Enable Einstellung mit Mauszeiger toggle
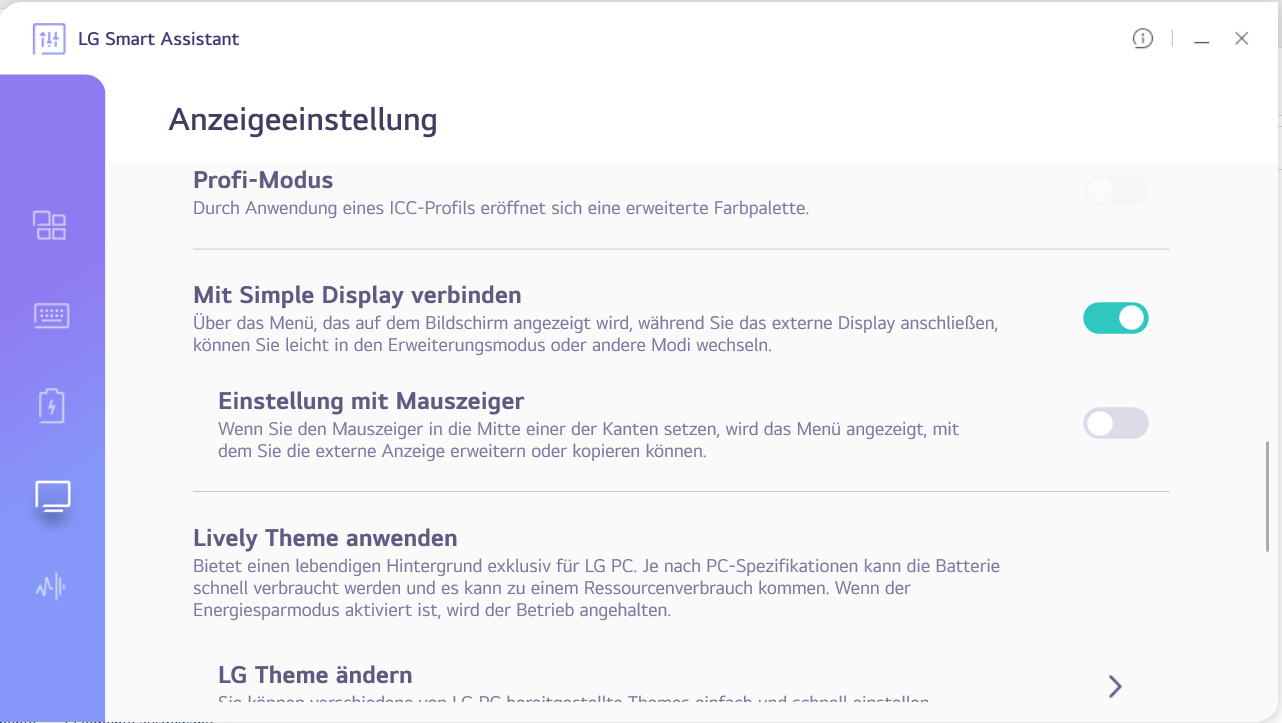Viewport: 1282px width, 723px height. tap(1115, 423)
